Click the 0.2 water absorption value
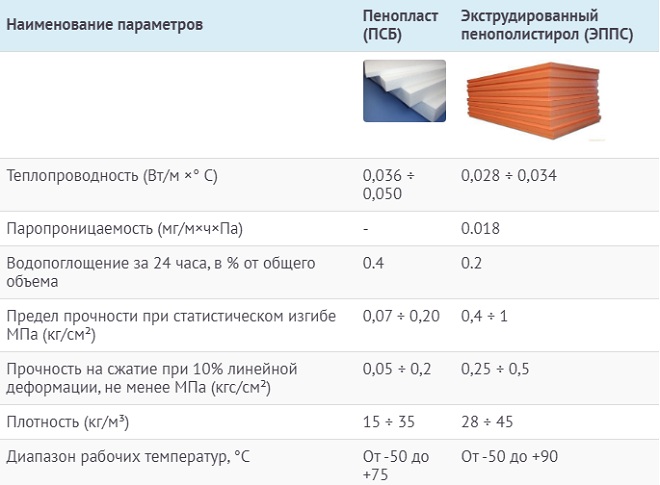The height and width of the screenshot is (485, 660). (471, 263)
